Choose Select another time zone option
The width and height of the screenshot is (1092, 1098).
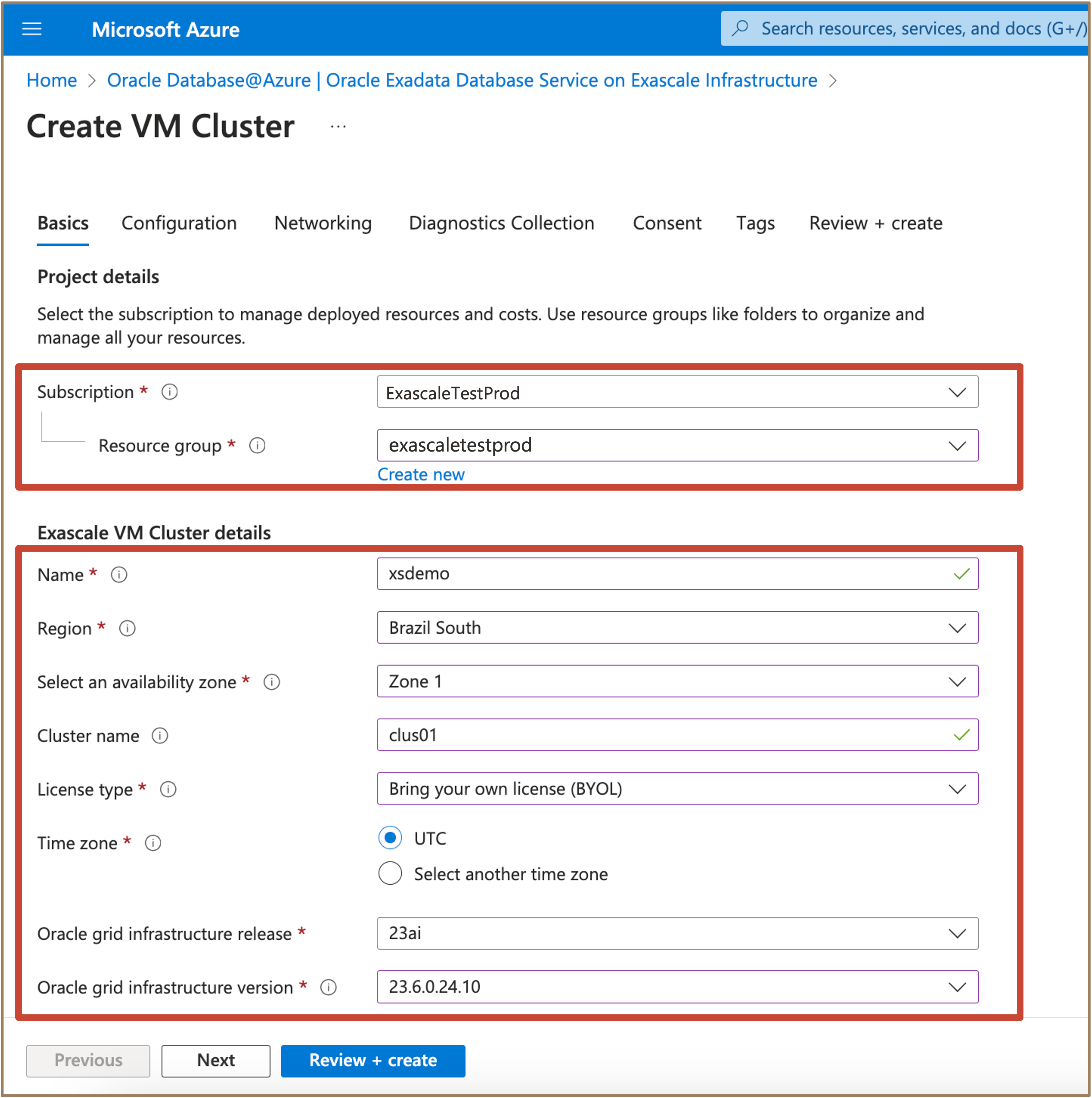390,874
